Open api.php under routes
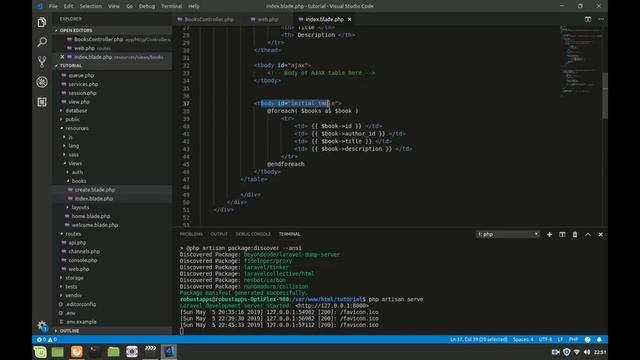640x360 pixels. (77, 242)
